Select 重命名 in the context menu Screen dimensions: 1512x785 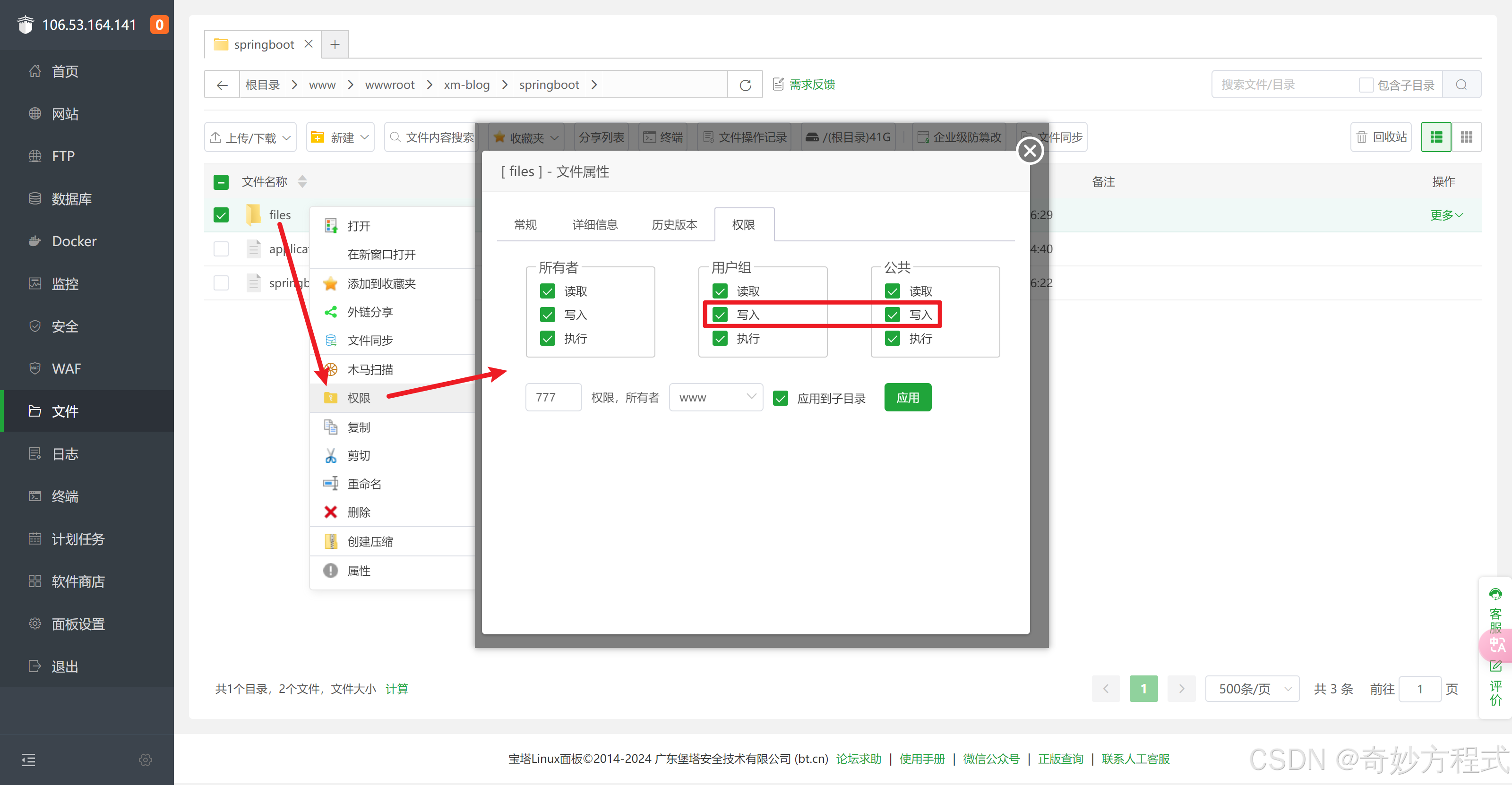click(393, 484)
